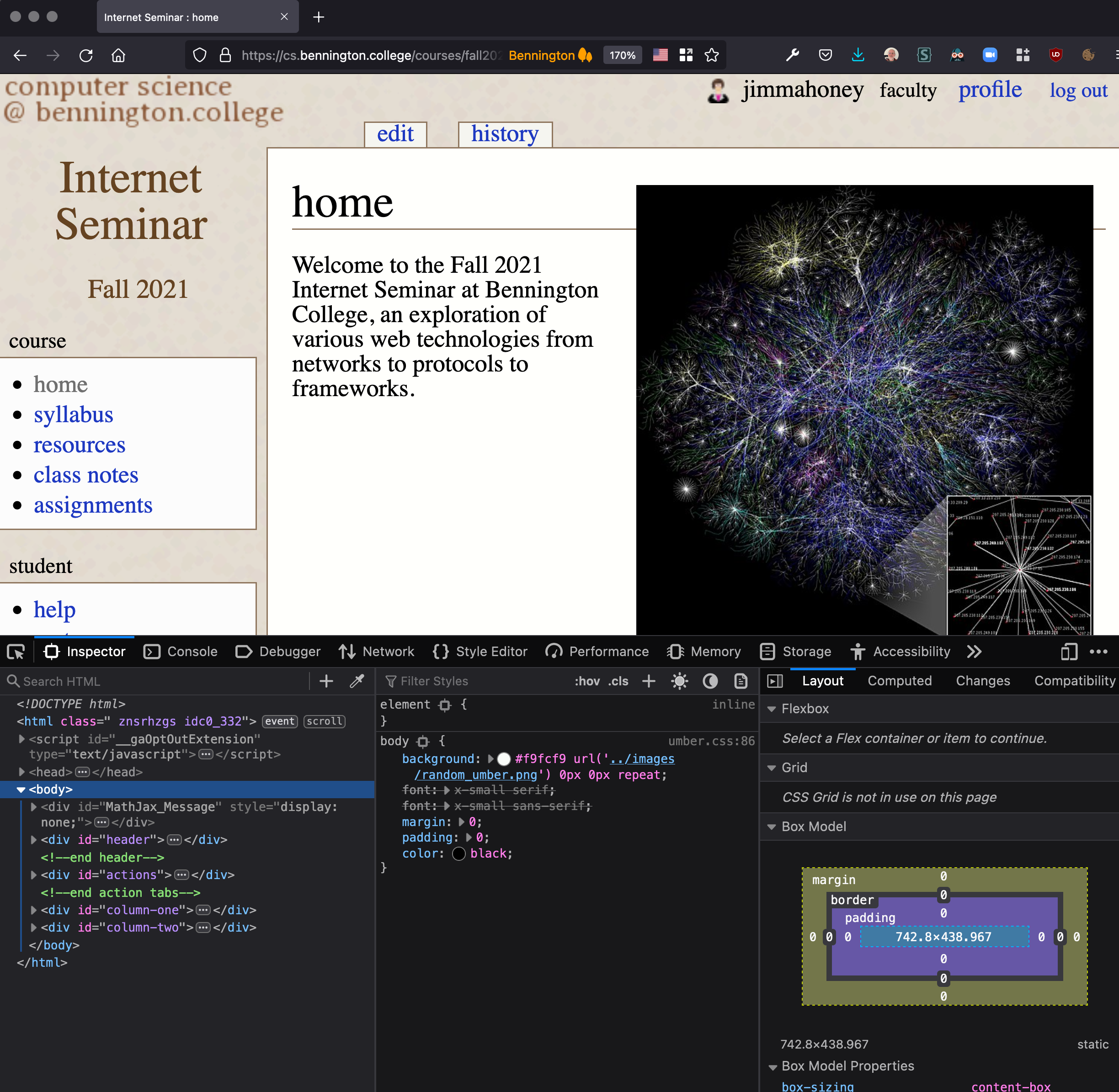
Task: Open the Changes tab
Action: (982, 681)
